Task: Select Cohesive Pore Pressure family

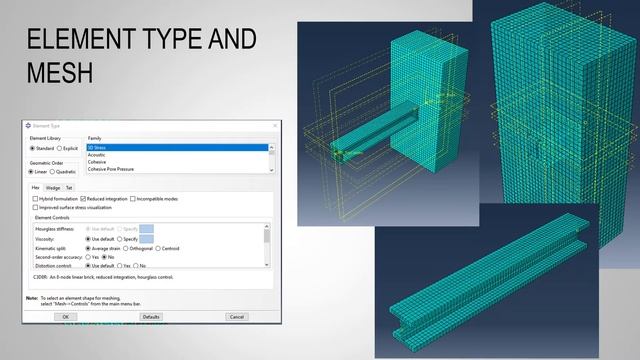Action: coord(177,169)
